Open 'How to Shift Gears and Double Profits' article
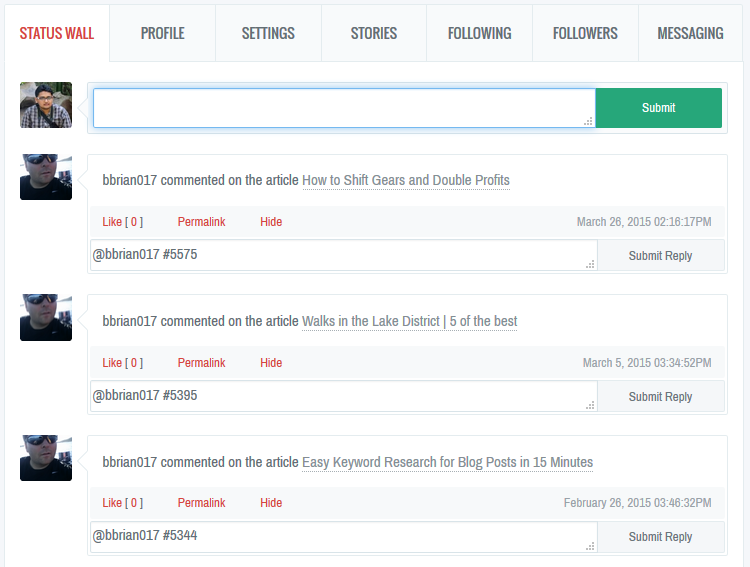This screenshot has height=567, width=750. point(406,181)
